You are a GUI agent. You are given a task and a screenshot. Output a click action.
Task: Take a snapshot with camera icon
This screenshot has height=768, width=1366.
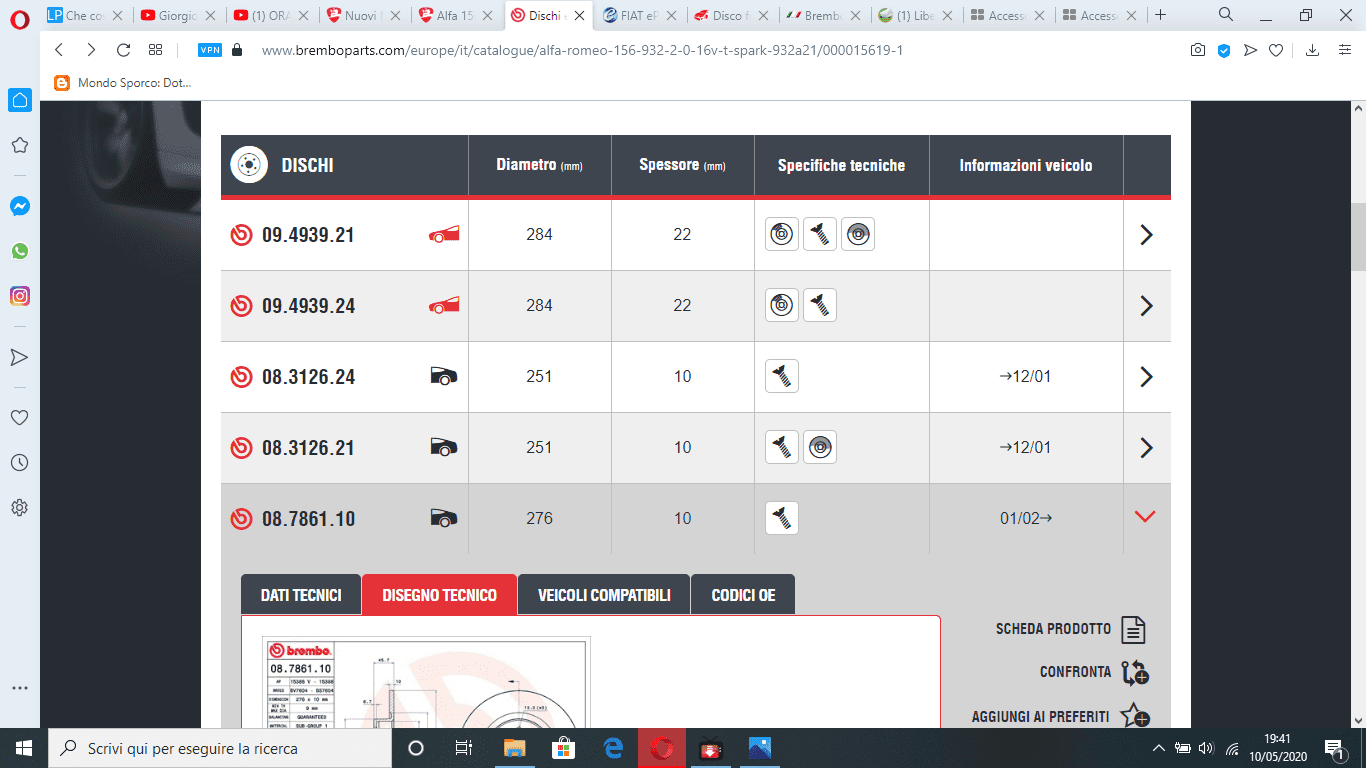[1198, 50]
